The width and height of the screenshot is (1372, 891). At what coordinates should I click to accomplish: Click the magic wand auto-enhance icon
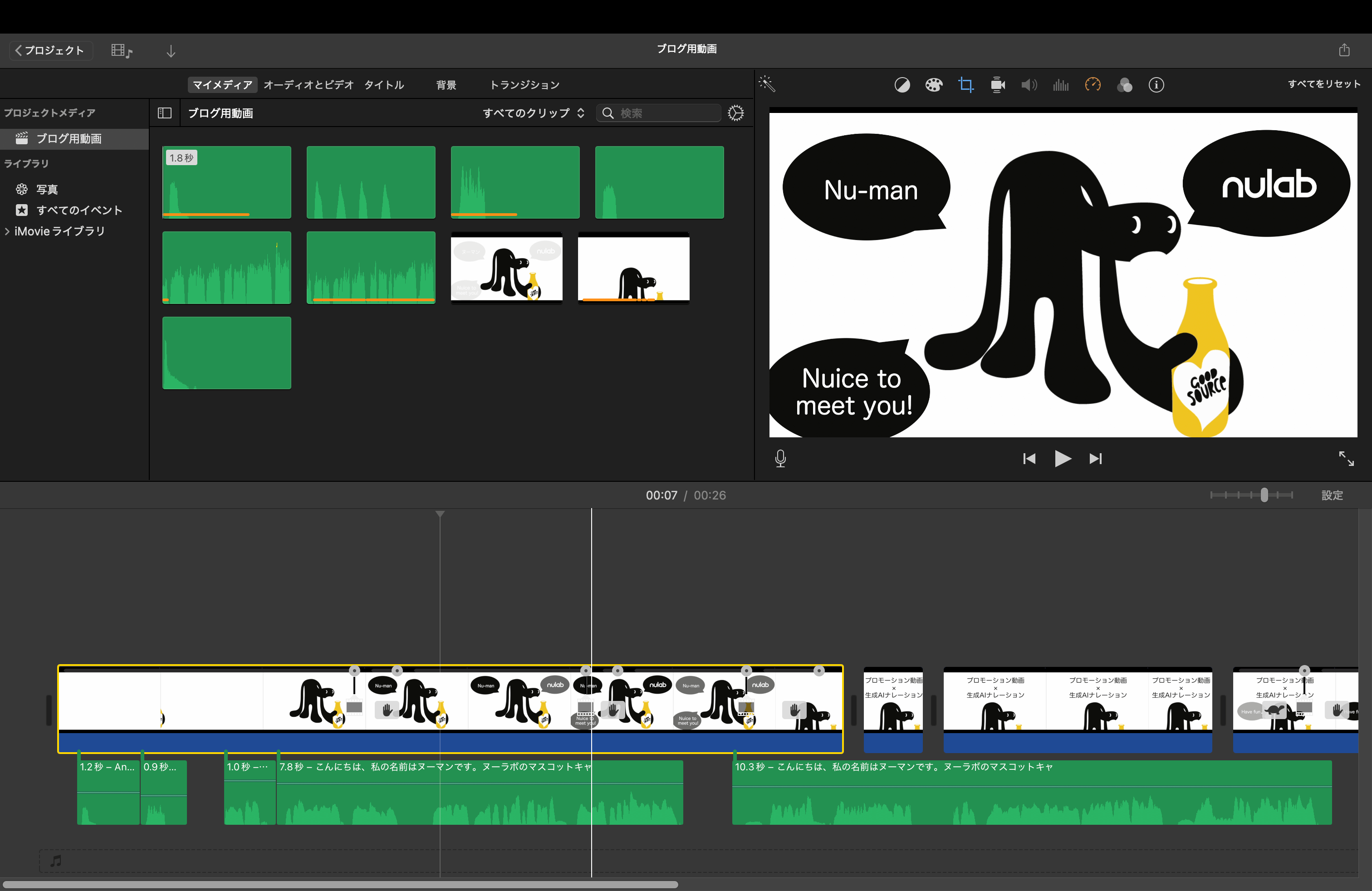[767, 84]
